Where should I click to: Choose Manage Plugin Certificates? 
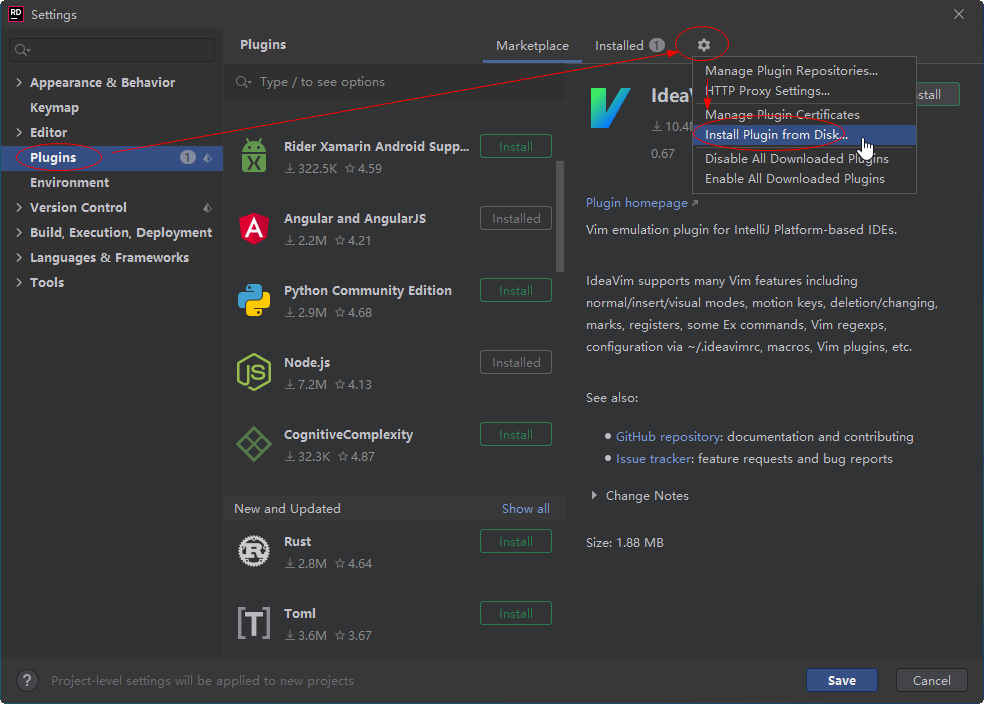click(x=804, y=115)
